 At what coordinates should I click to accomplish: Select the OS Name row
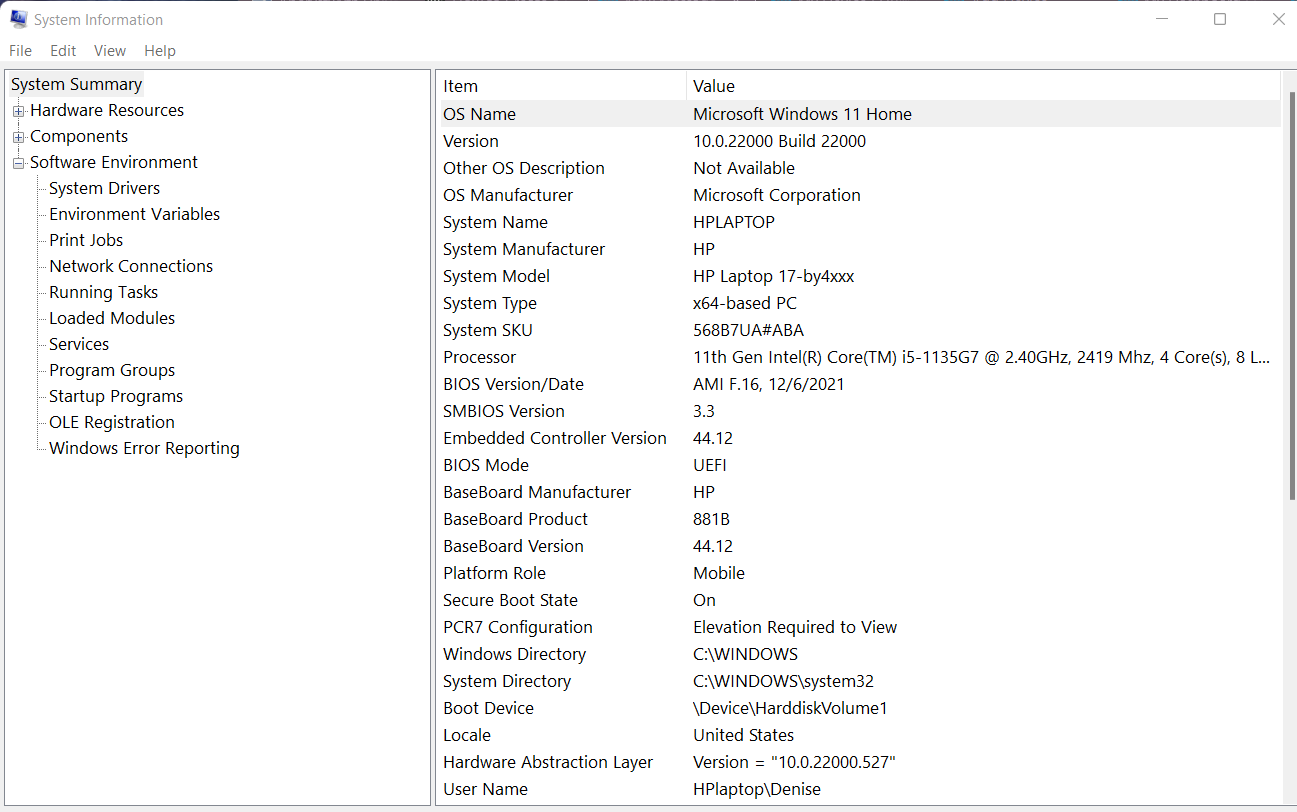860,114
